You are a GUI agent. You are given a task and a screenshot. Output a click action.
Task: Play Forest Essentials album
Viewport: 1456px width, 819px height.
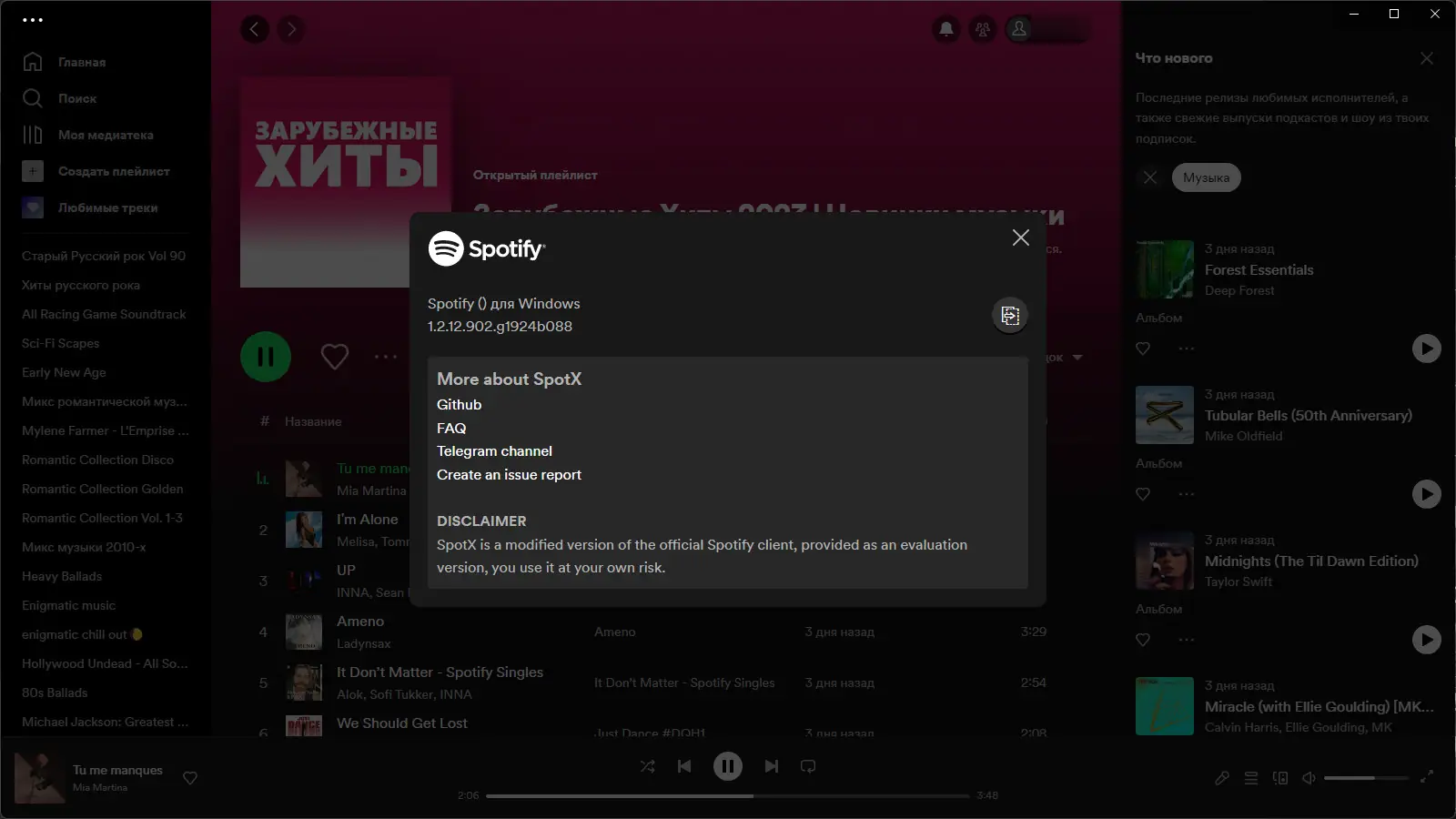coord(1426,349)
